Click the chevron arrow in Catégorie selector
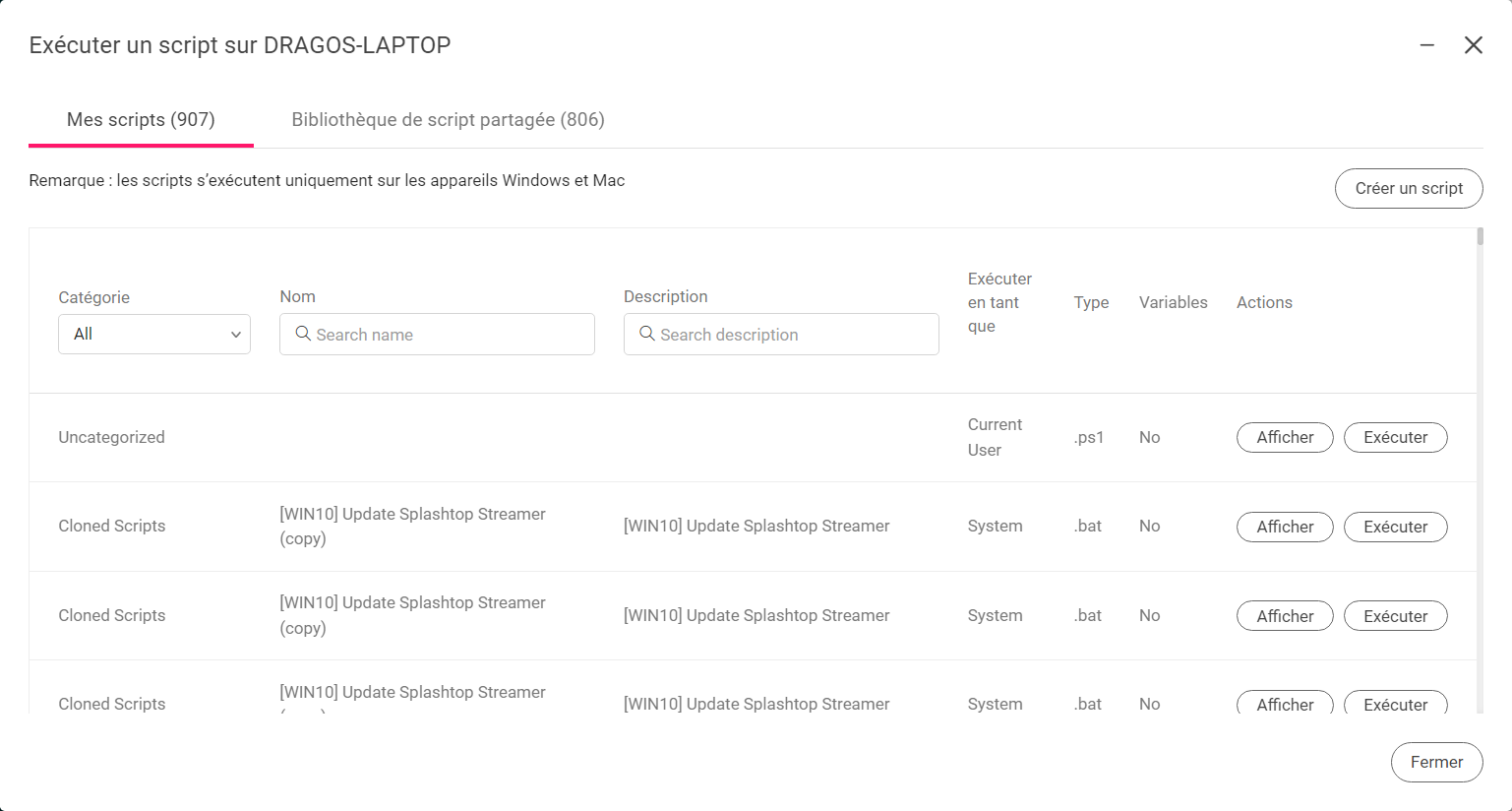 [236, 335]
